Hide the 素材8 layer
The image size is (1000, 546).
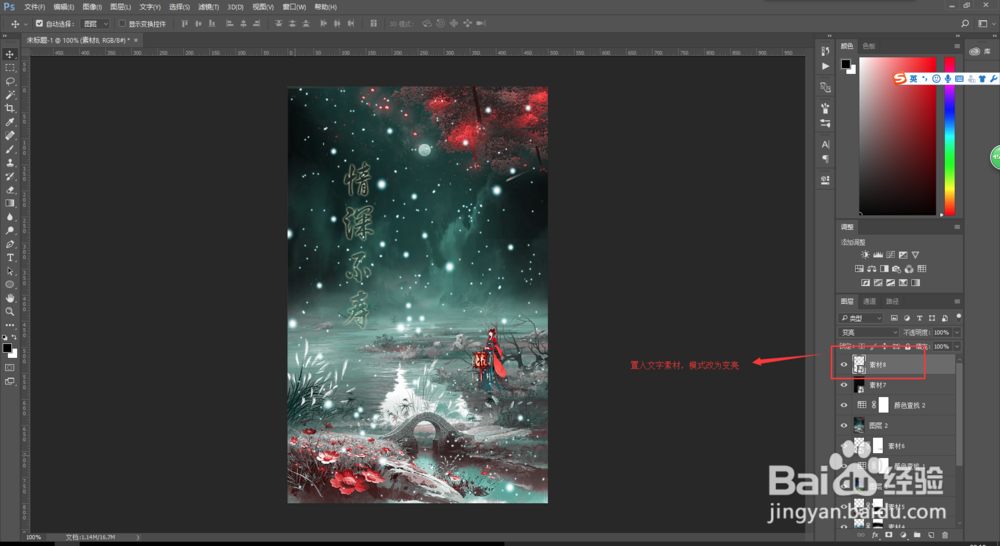point(844,365)
